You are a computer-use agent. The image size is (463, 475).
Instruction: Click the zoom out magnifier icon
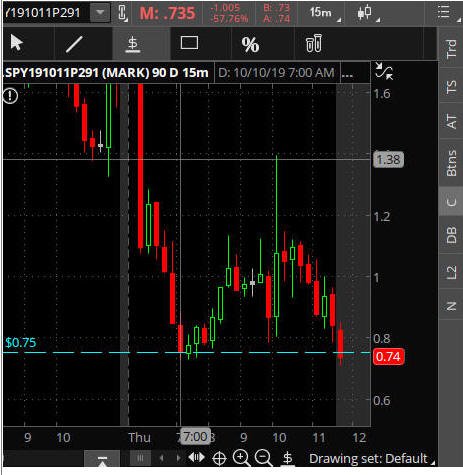[x=264, y=458]
